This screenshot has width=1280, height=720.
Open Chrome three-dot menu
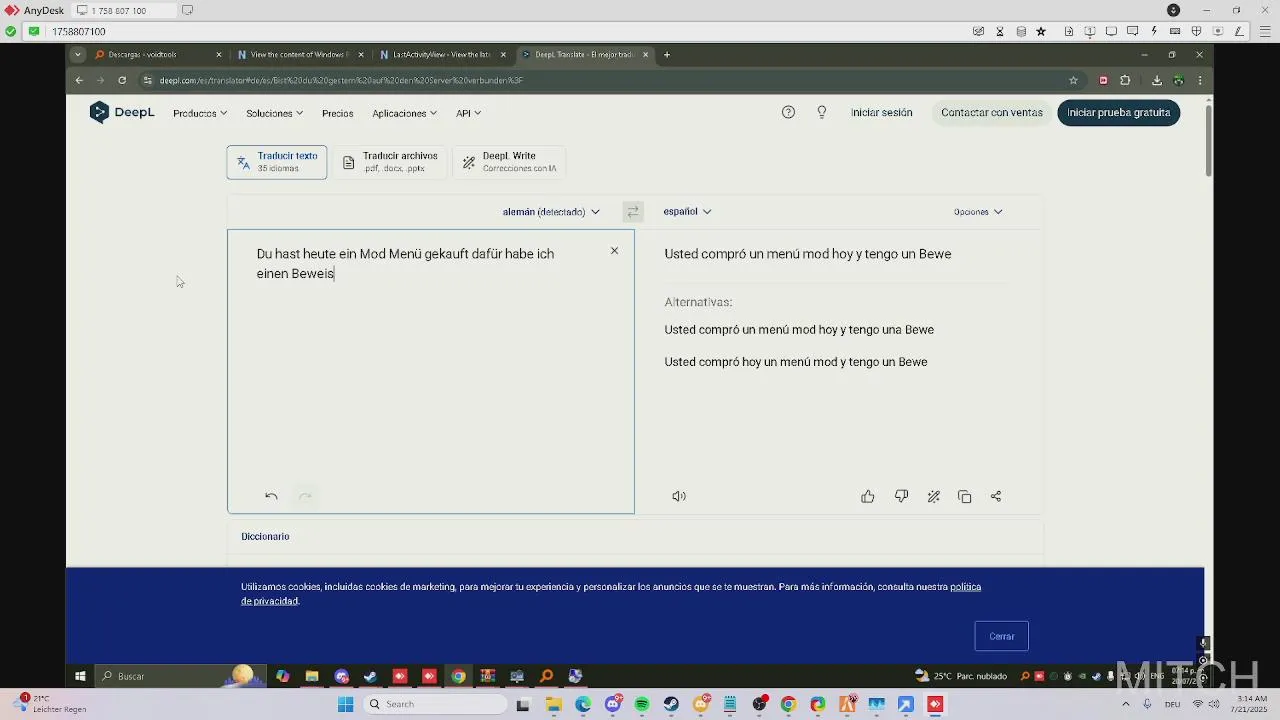(1200, 81)
